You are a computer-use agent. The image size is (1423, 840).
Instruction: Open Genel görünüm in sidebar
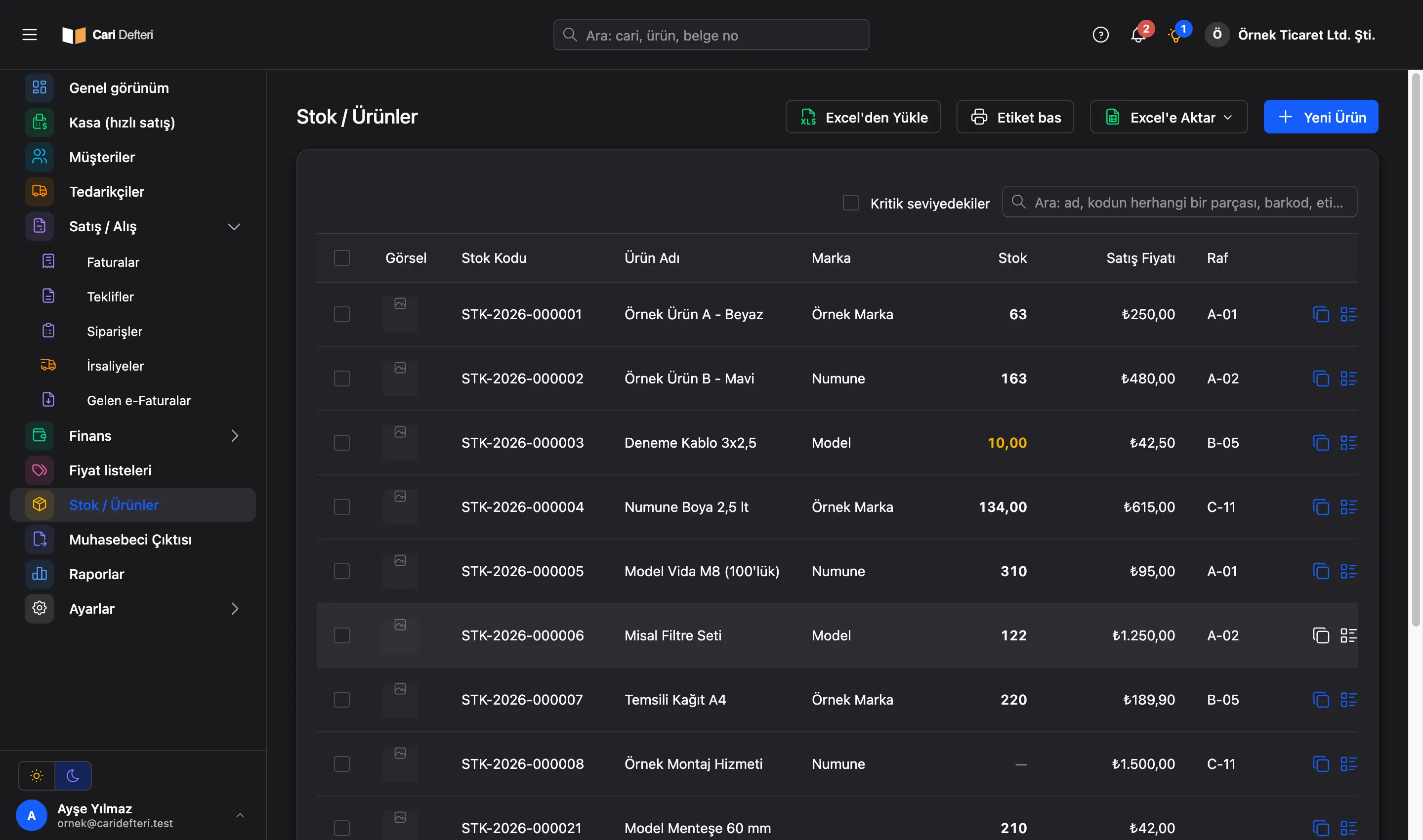(133, 88)
